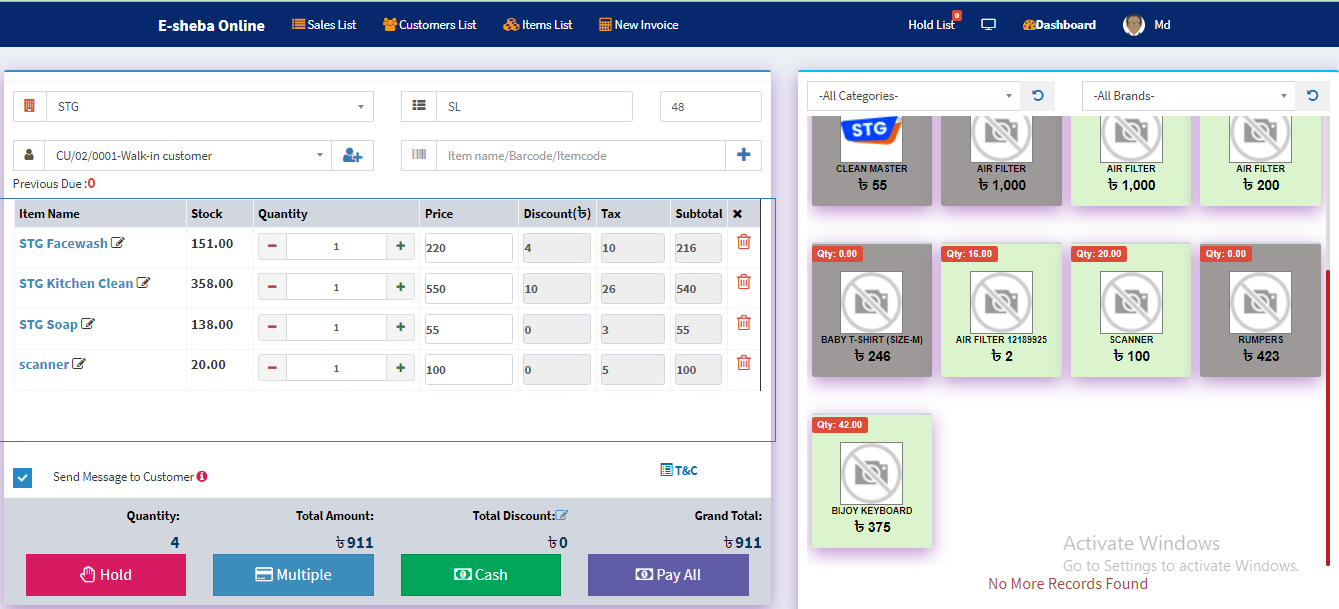Uncheck Send Message to Customer checkbox
This screenshot has height=609, width=1339.
pyautogui.click(x=23, y=477)
